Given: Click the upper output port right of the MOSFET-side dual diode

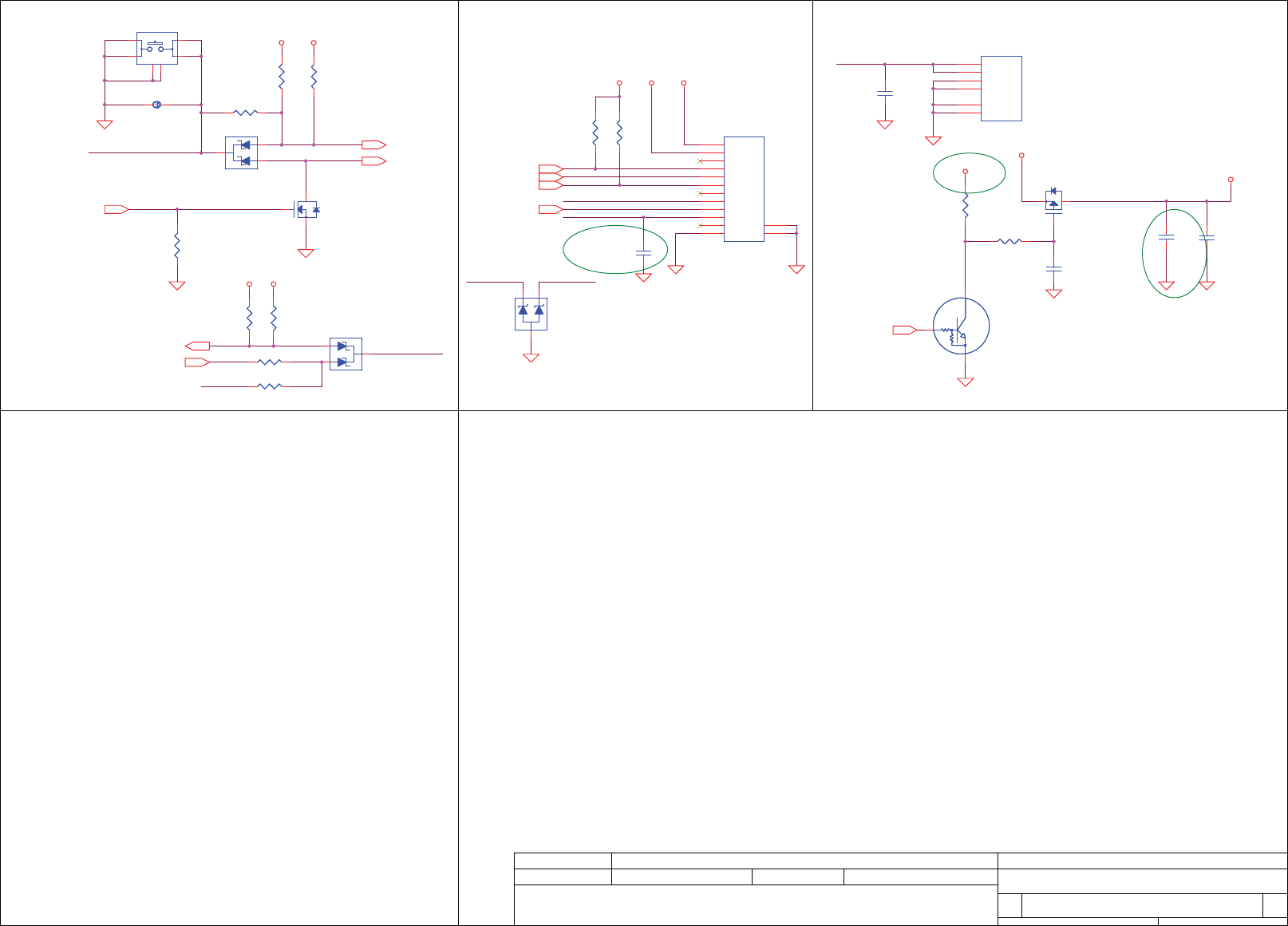Looking at the screenshot, I should 374,144.
